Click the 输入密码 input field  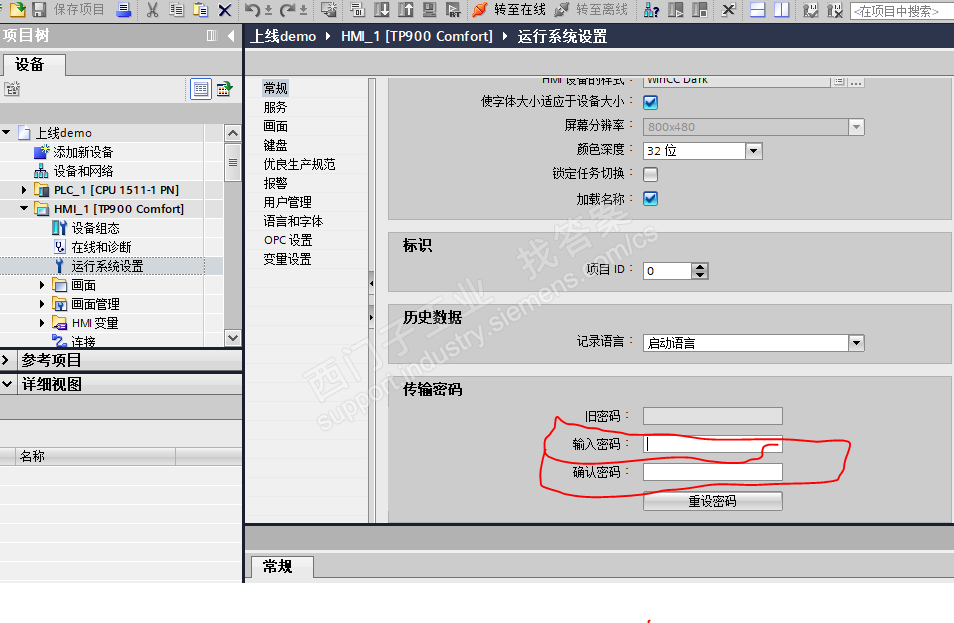[712, 444]
